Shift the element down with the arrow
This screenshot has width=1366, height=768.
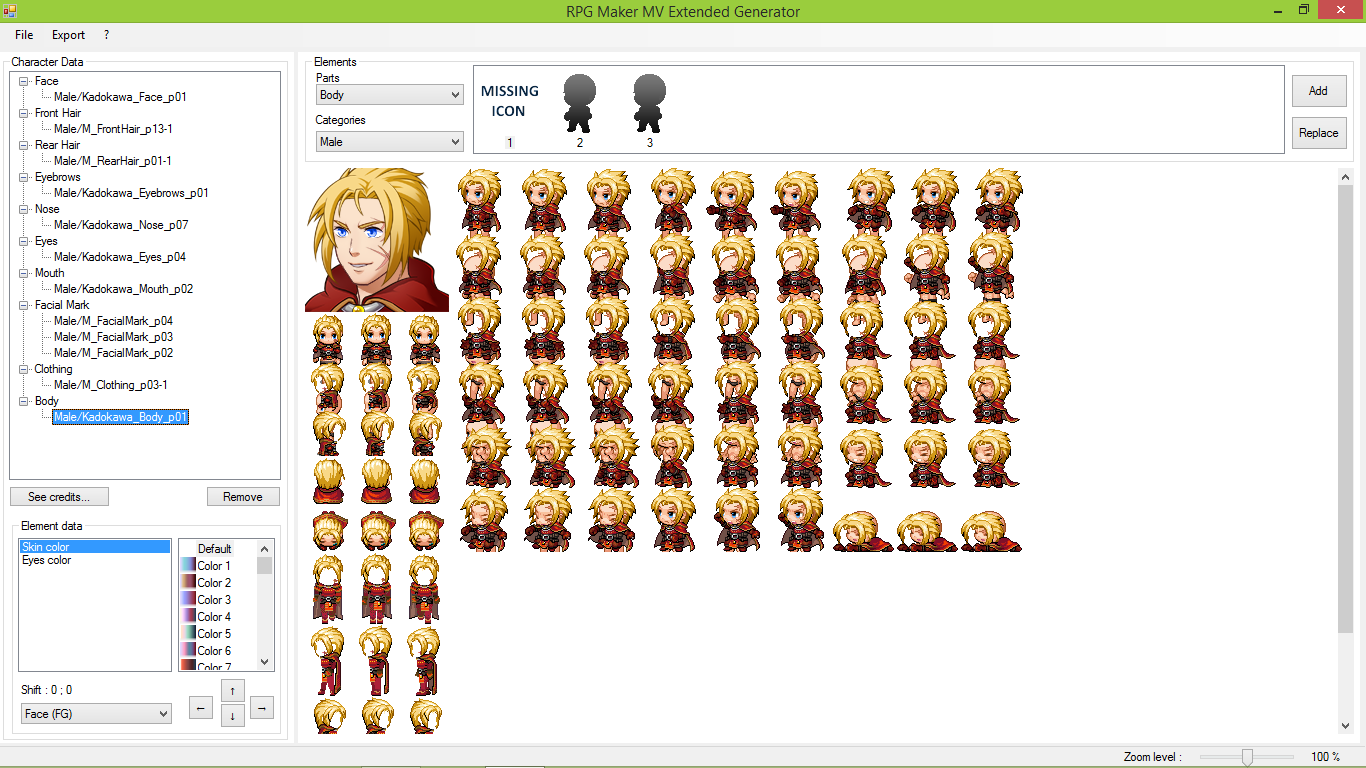232,715
